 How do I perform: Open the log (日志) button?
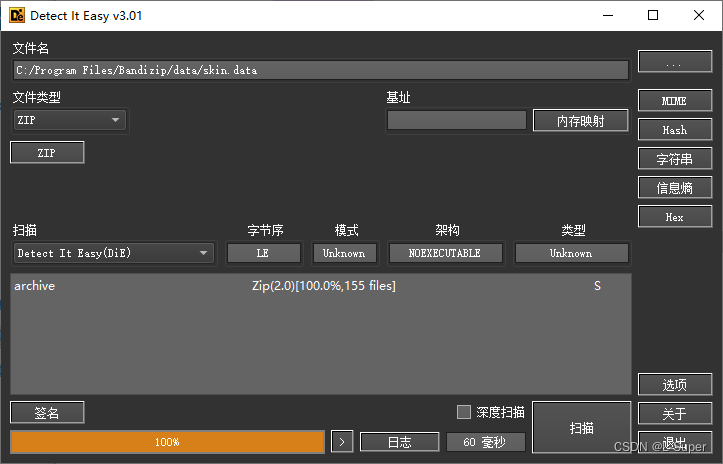point(400,442)
